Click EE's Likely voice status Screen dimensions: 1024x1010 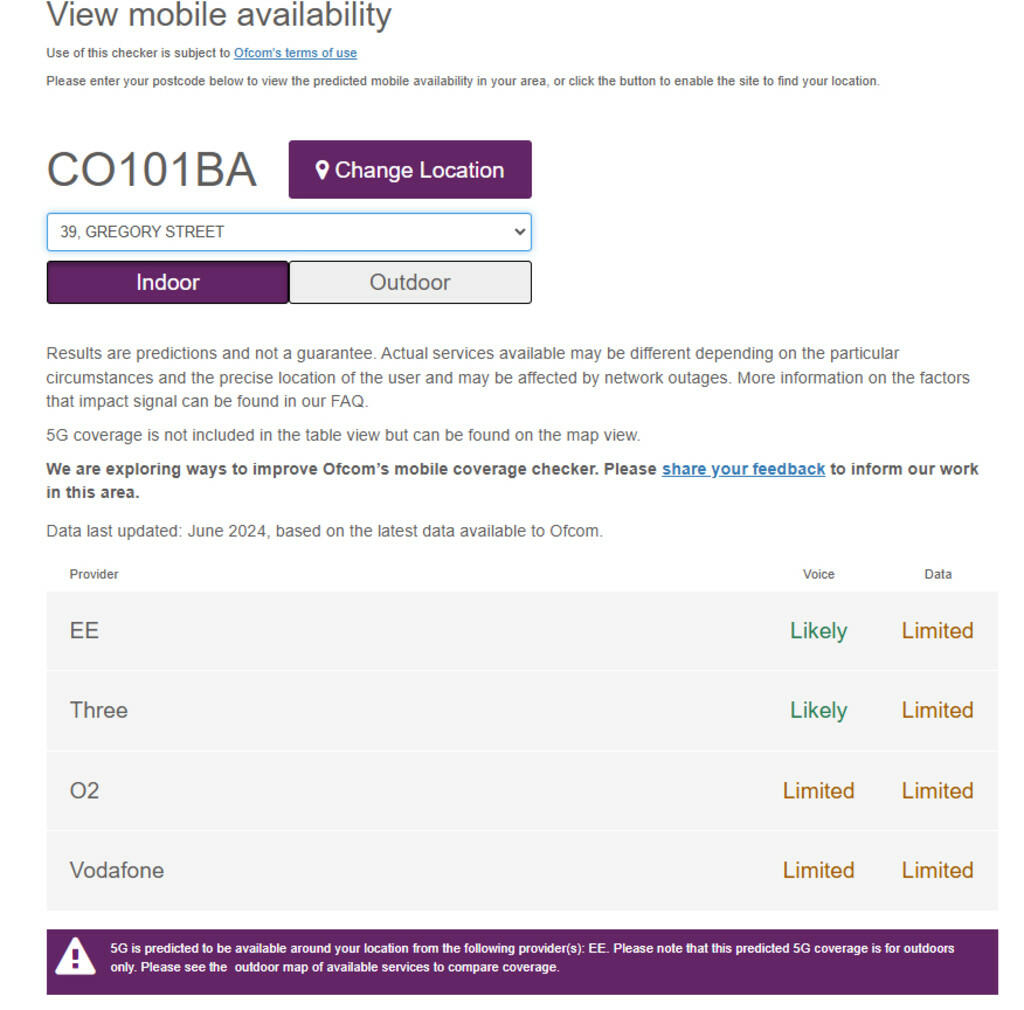818,631
